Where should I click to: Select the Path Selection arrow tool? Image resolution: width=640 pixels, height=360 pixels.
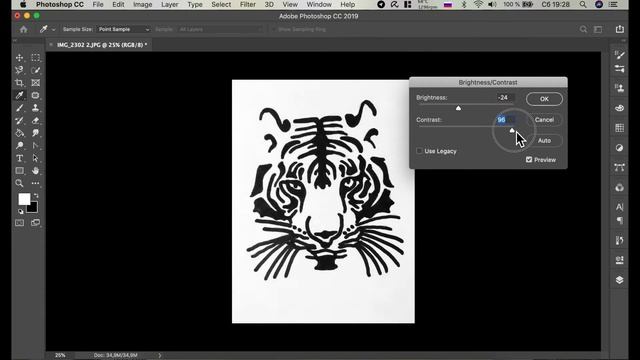pyautogui.click(x=36, y=158)
